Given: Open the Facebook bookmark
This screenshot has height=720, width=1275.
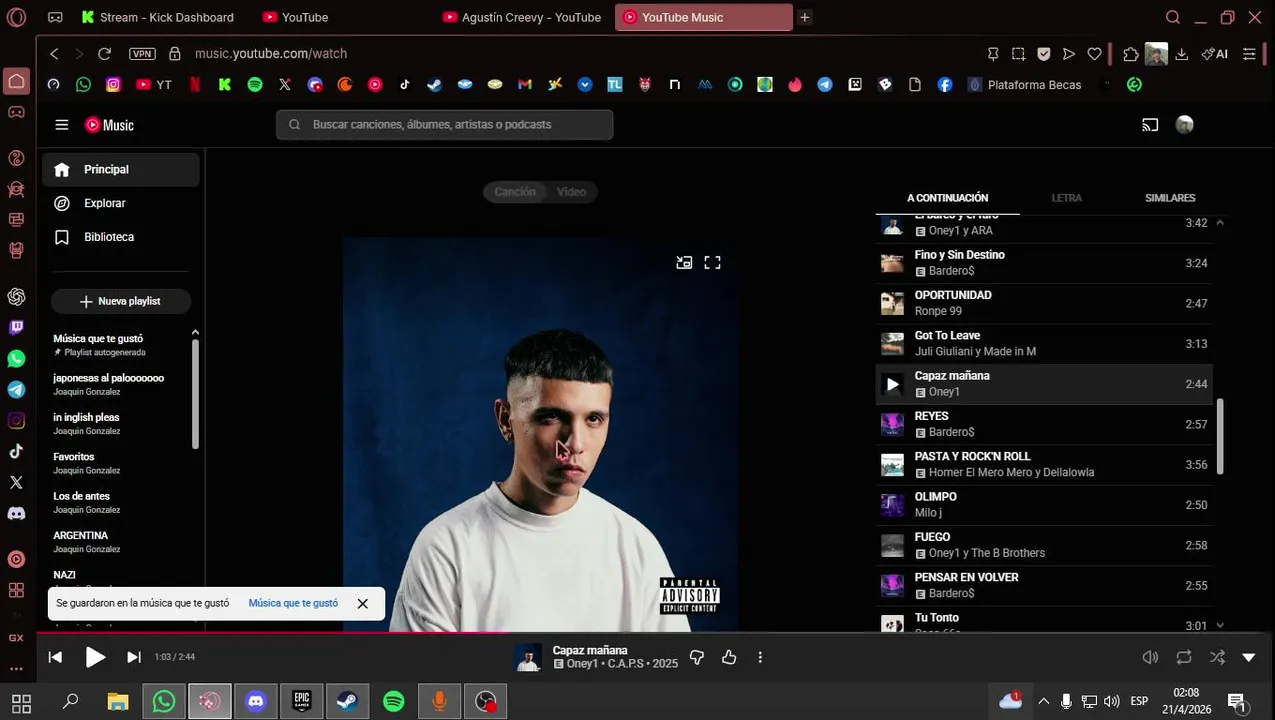Looking at the screenshot, I should [945, 85].
